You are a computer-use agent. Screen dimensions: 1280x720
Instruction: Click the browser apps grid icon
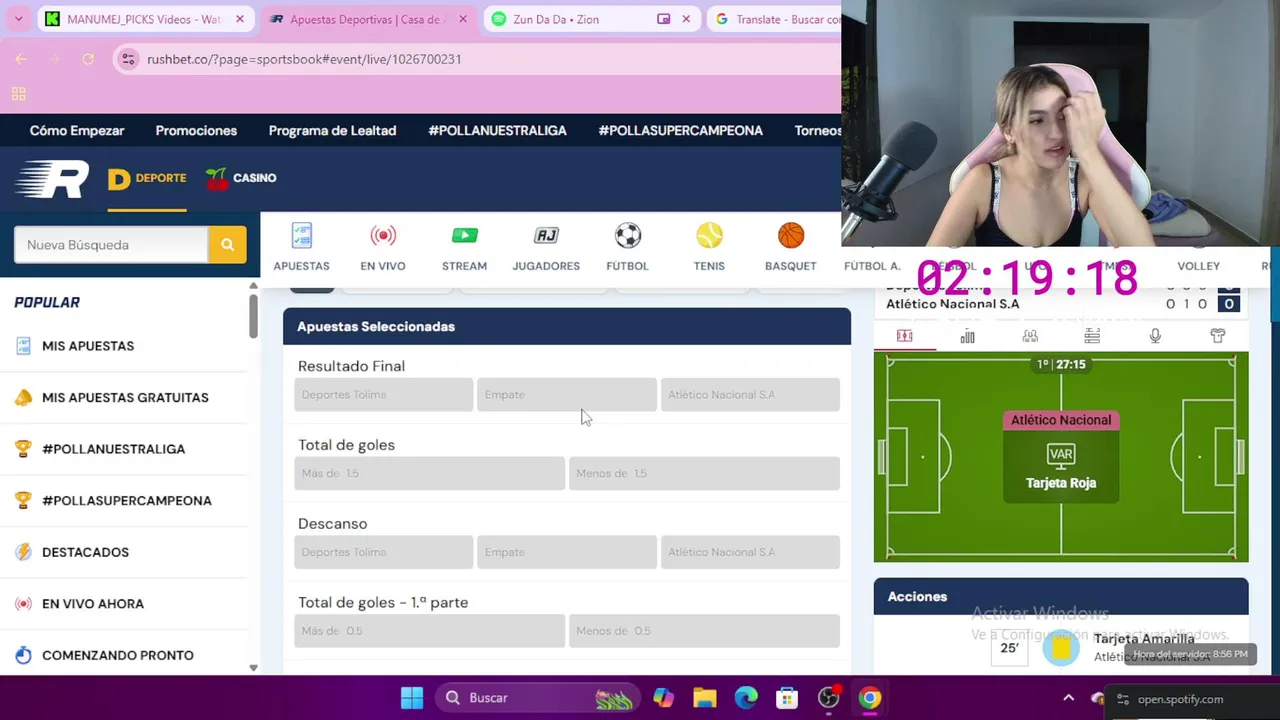18,94
